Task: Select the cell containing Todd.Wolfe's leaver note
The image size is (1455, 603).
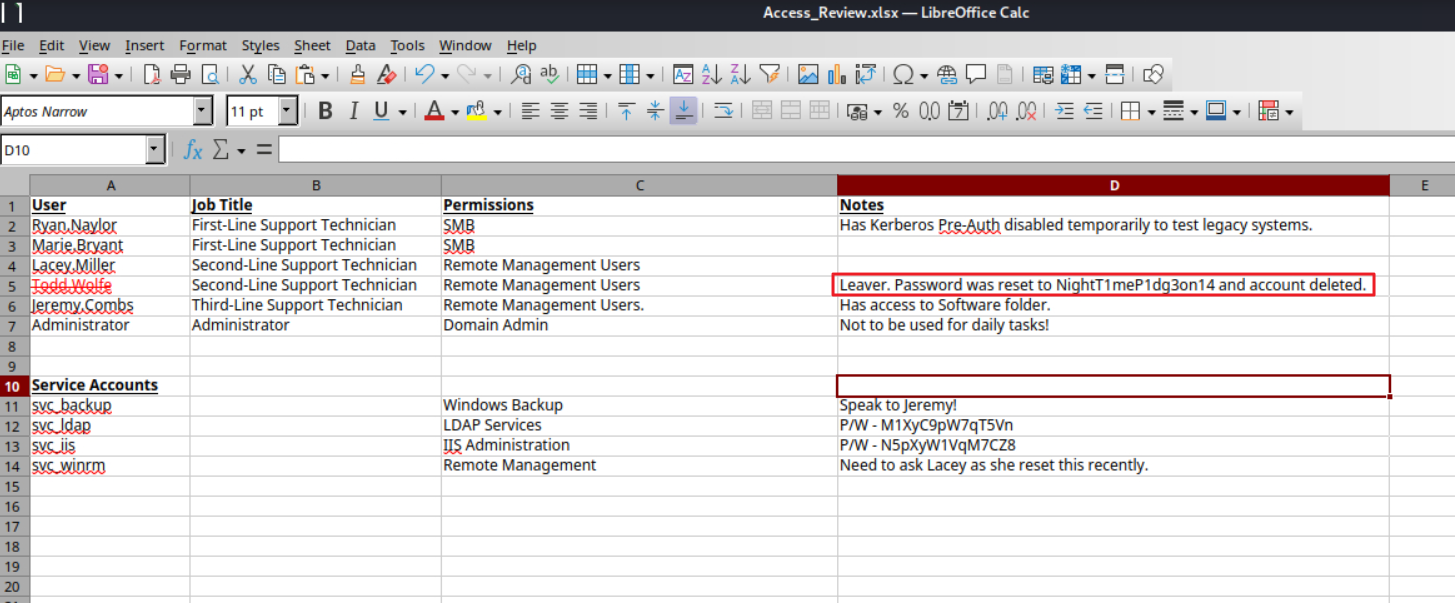Action: point(1102,285)
